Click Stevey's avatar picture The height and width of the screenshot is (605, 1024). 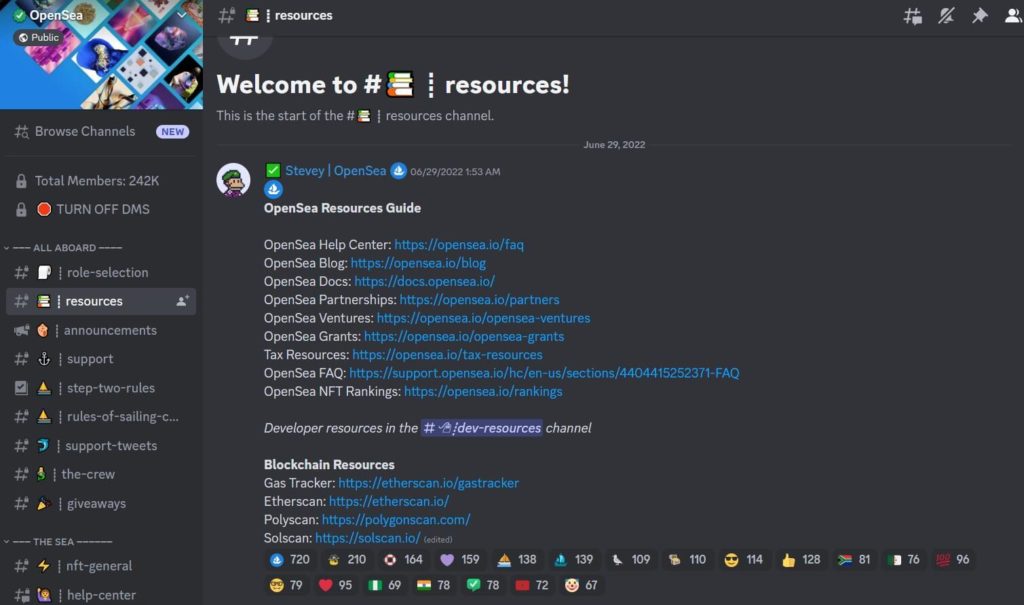233,180
